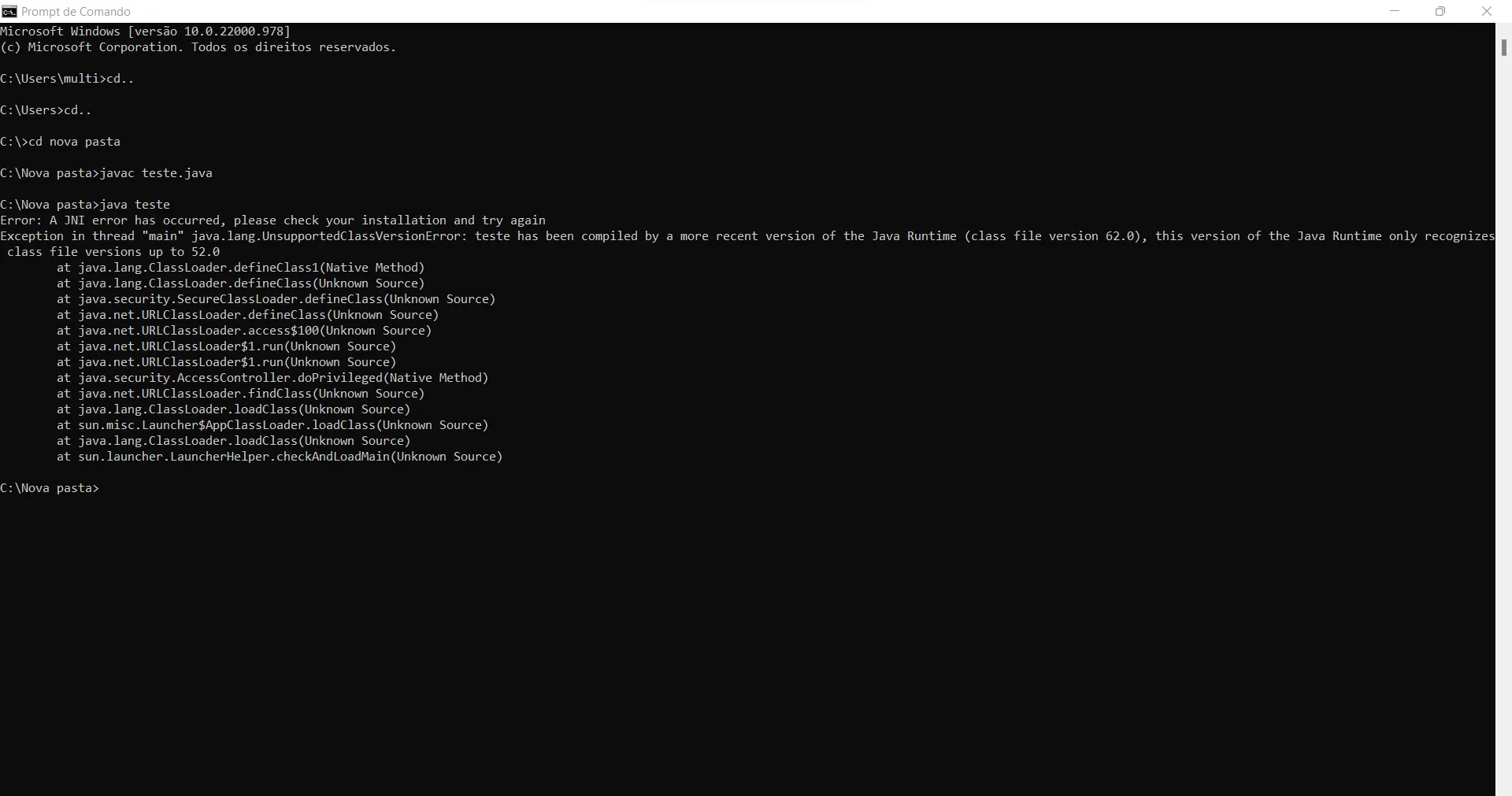Click the 'C:\Users>cd..' line
Image resolution: width=1512 pixels, height=796 pixels.
click(x=46, y=110)
